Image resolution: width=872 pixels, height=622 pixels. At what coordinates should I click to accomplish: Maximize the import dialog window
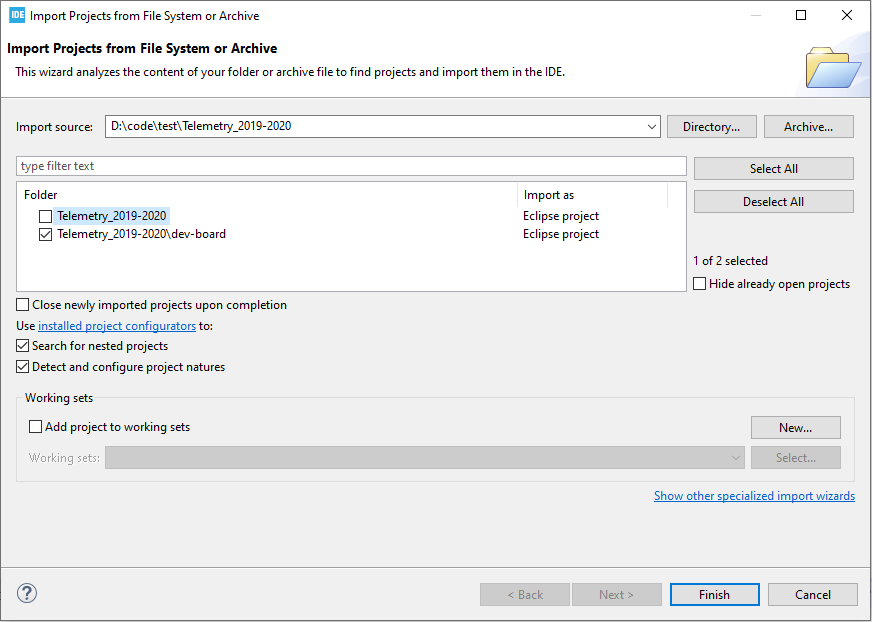(801, 15)
